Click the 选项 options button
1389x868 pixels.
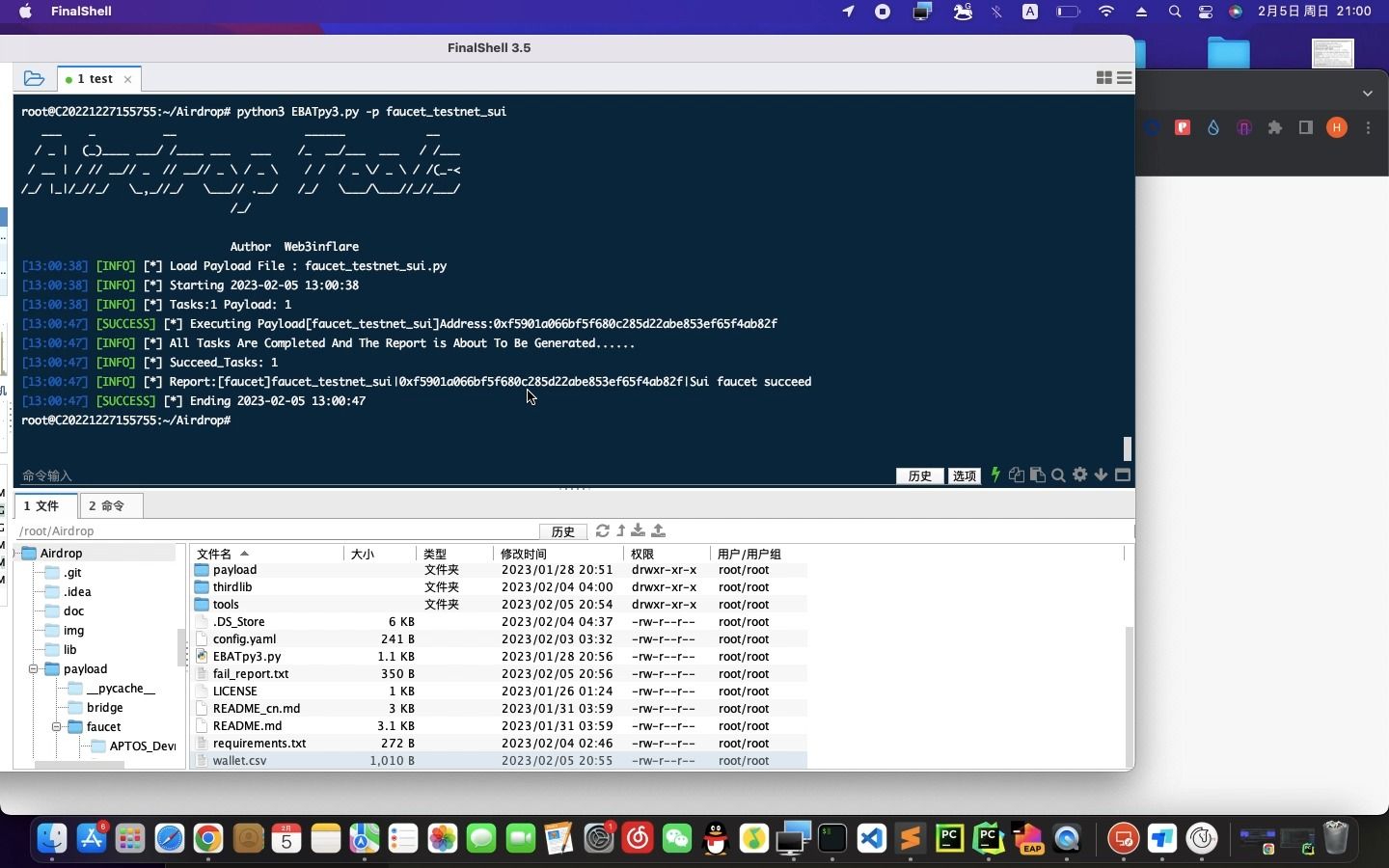pyautogui.click(x=965, y=475)
